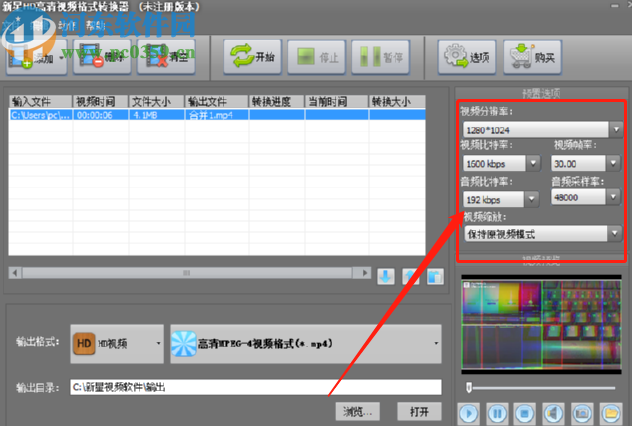Open the 动作 menu

[x=67, y=26]
